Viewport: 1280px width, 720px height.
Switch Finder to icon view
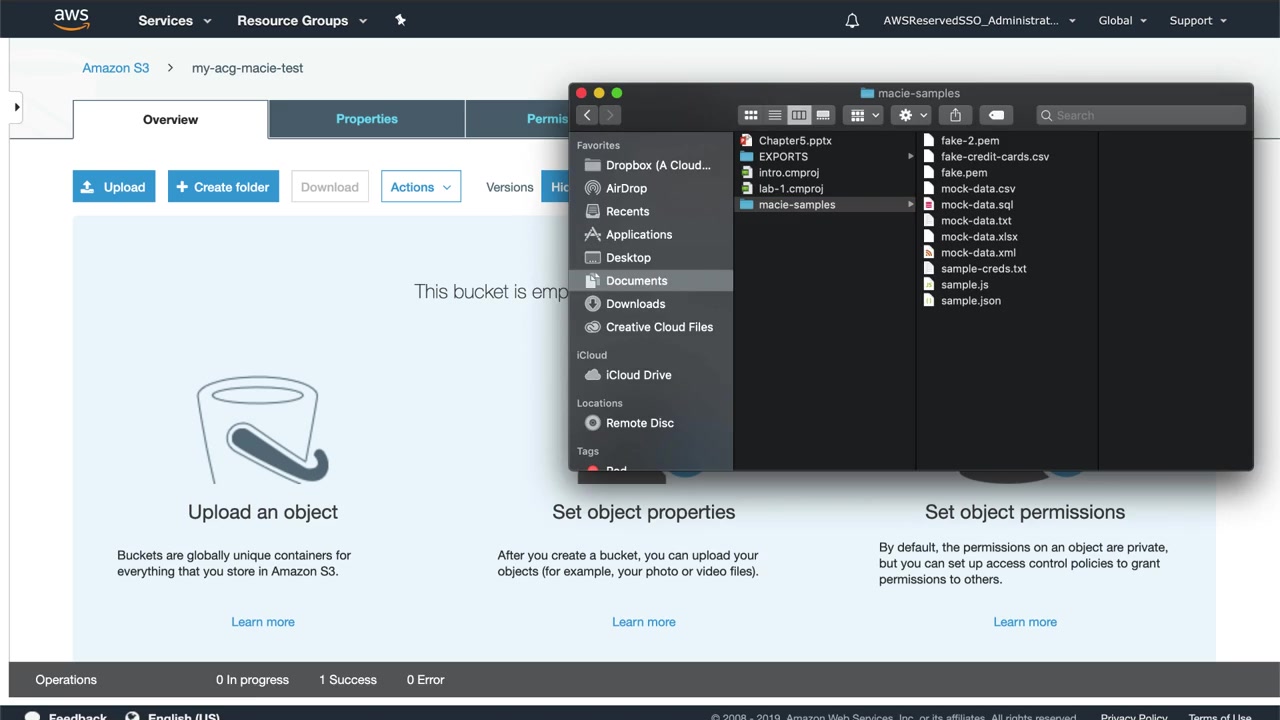pyautogui.click(x=751, y=115)
